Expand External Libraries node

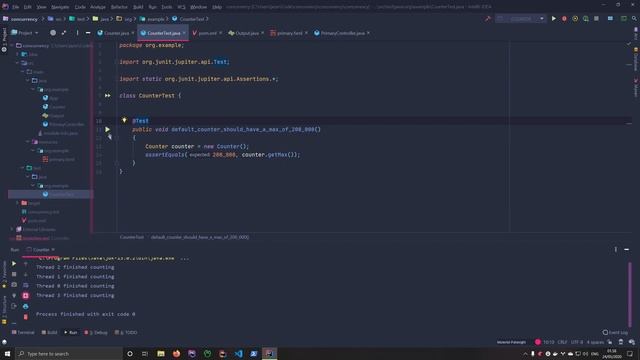click(12, 229)
